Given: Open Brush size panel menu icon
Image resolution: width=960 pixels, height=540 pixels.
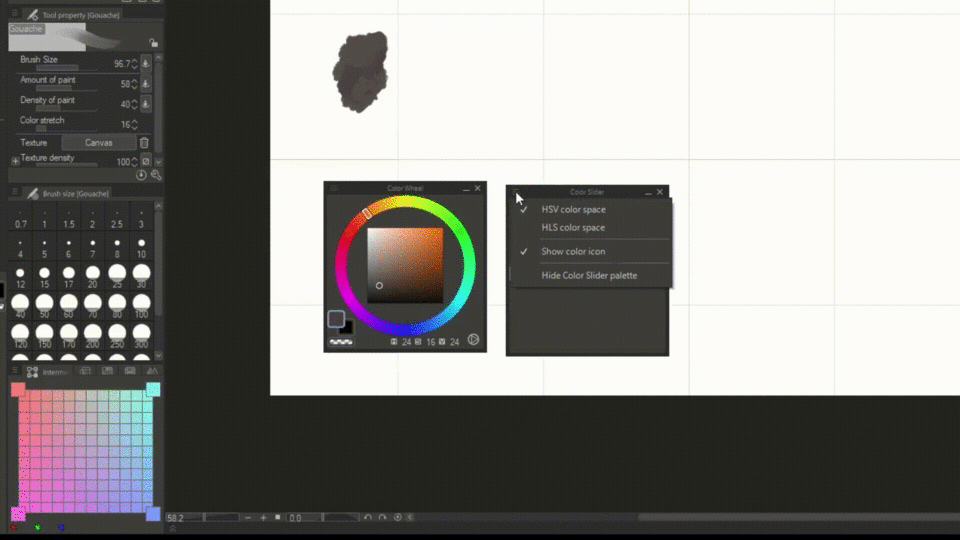Looking at the screenshot, I should 15,193.
